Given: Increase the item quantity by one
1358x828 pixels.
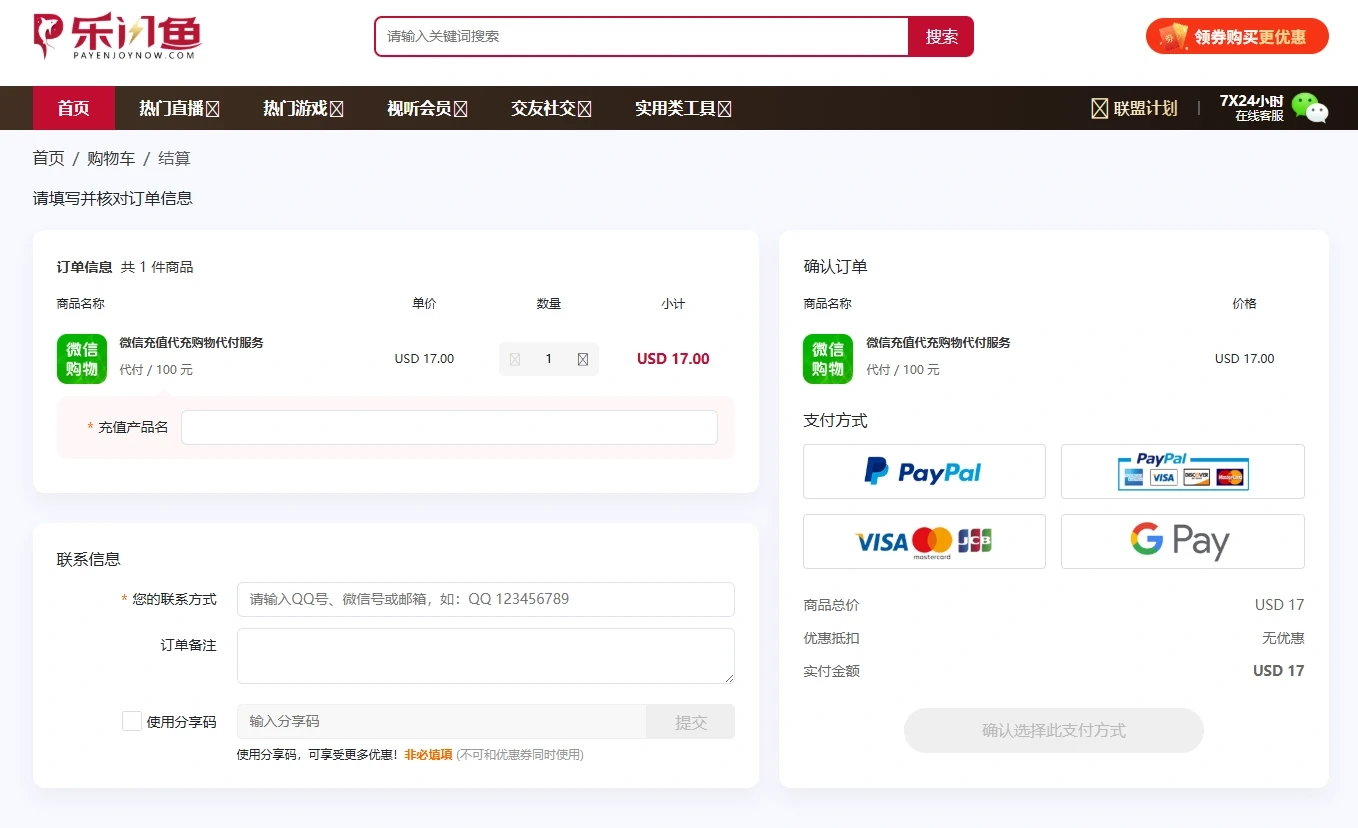Looking at the screenshot, I should click(x=583, y=359).
